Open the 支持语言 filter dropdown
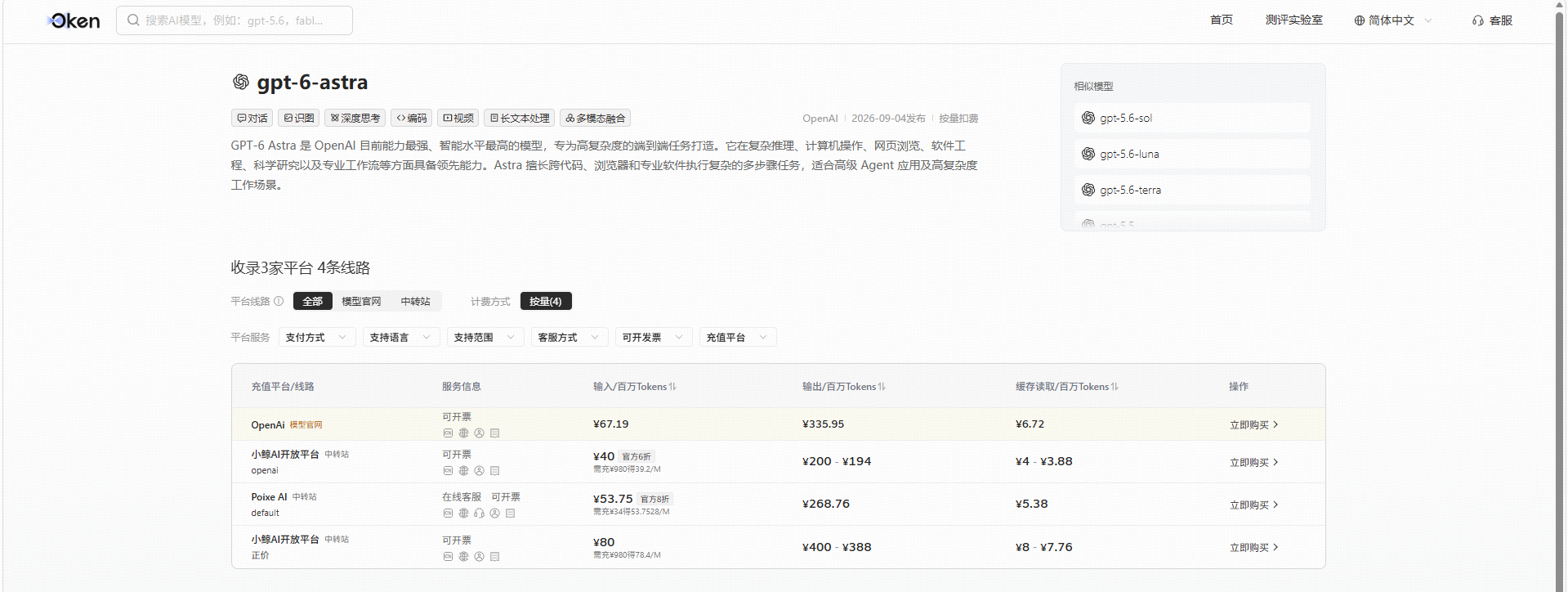The height and width of the screenshot is (592, 1568). click(401, 337)
